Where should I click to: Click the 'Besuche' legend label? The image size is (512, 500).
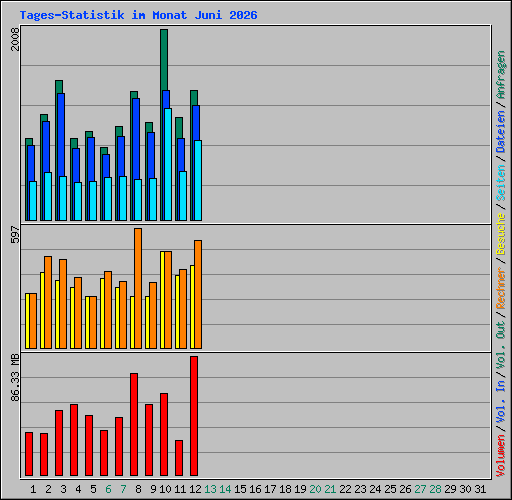pyautogui.click(x=501, y=234)
